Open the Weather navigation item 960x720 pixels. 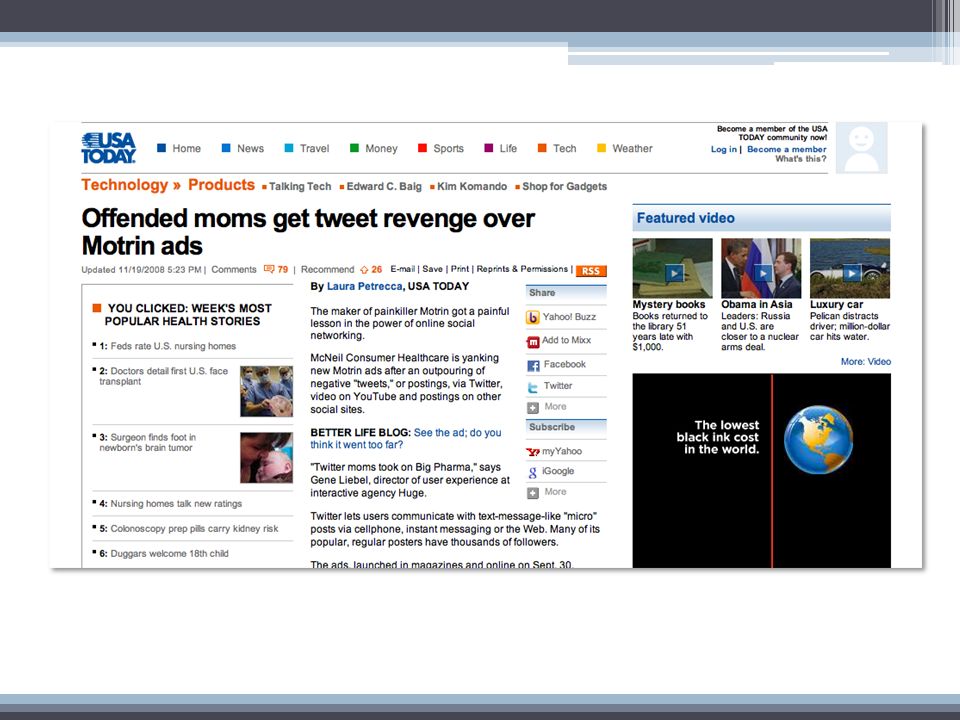pos(632,148)
